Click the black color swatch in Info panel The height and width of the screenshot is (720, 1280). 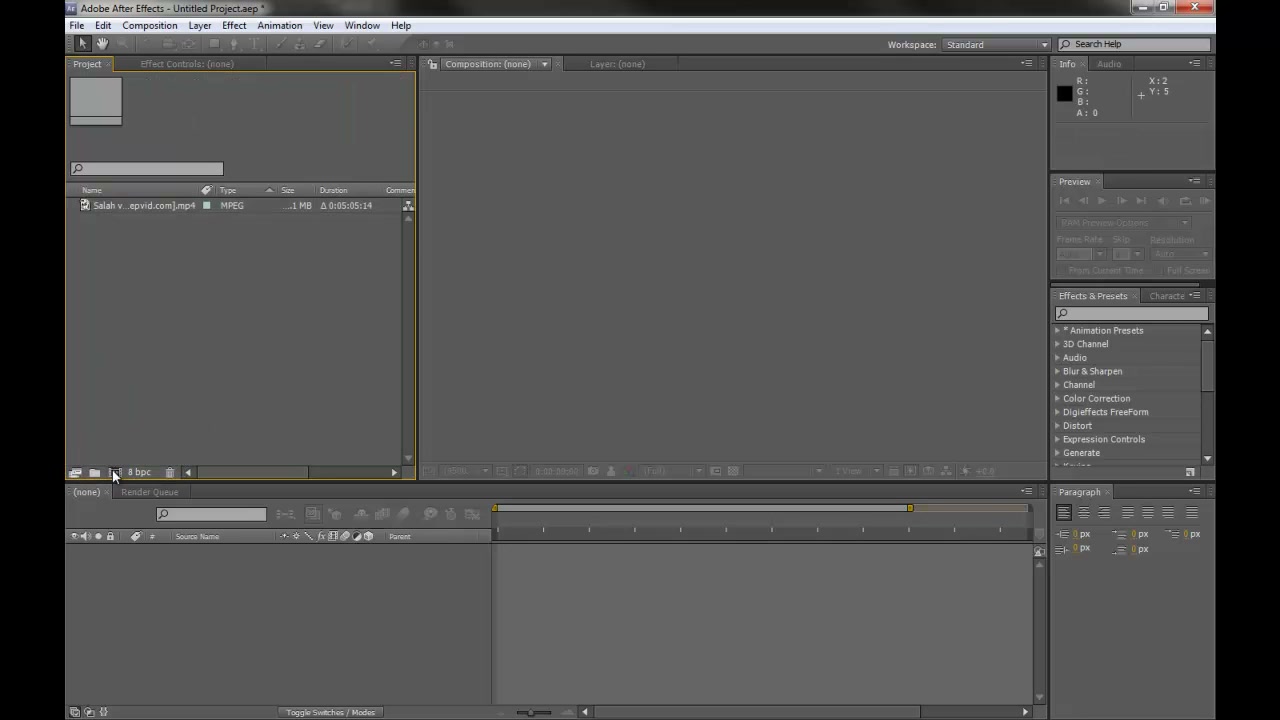tap(1065, 94)
